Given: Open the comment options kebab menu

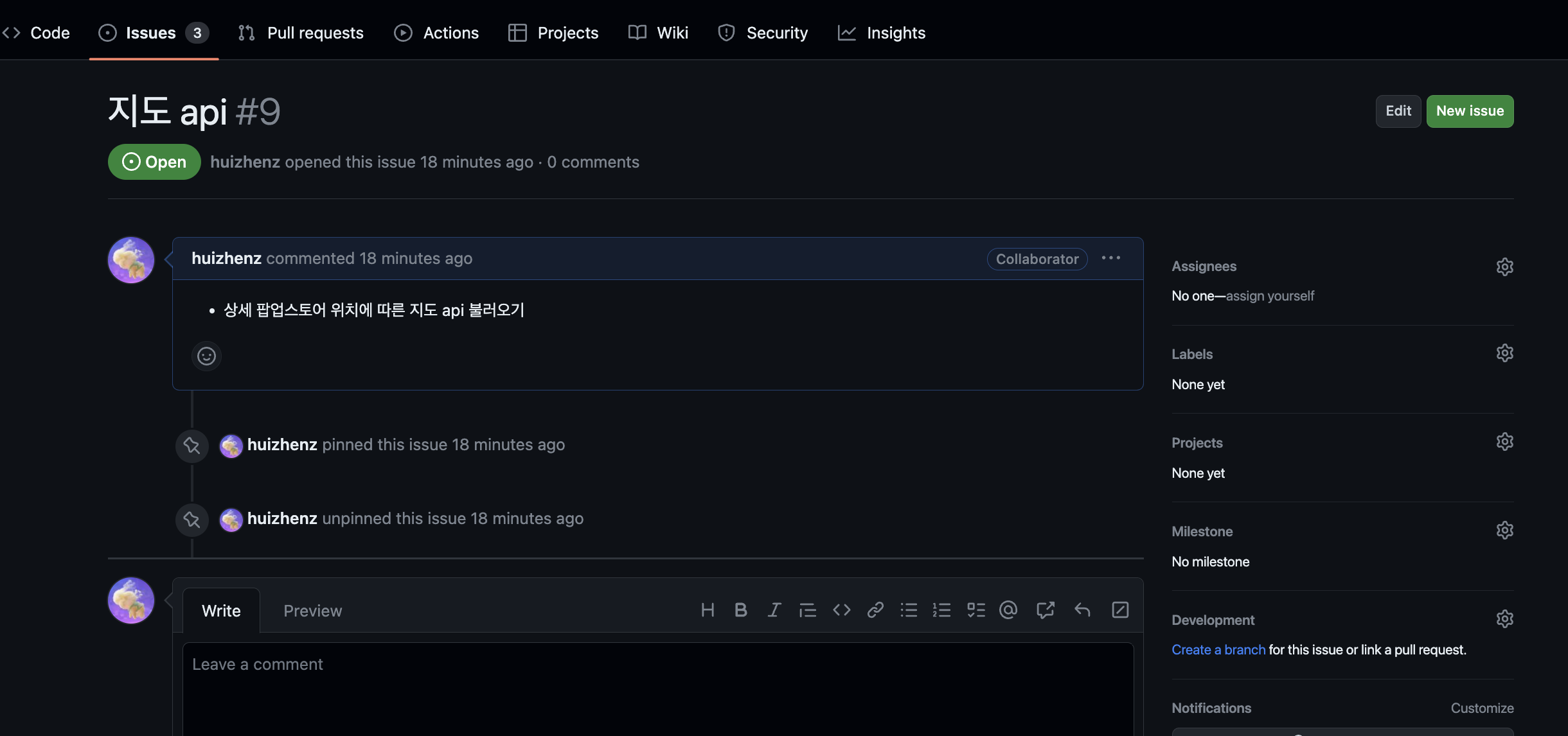Looking at the screenshot, I should click(x=1111, y=258).
